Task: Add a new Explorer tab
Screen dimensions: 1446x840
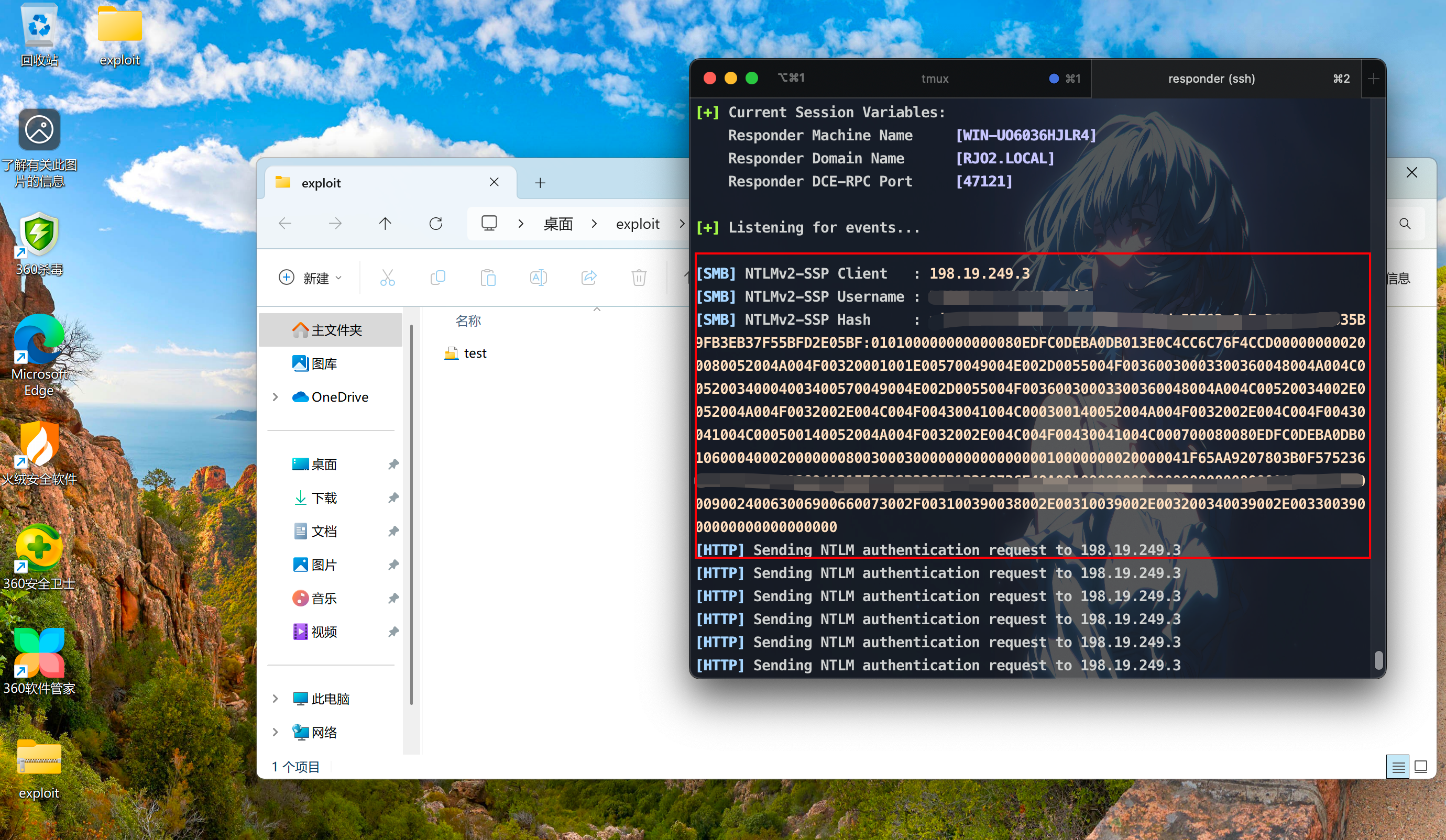Action: (540, 183)
